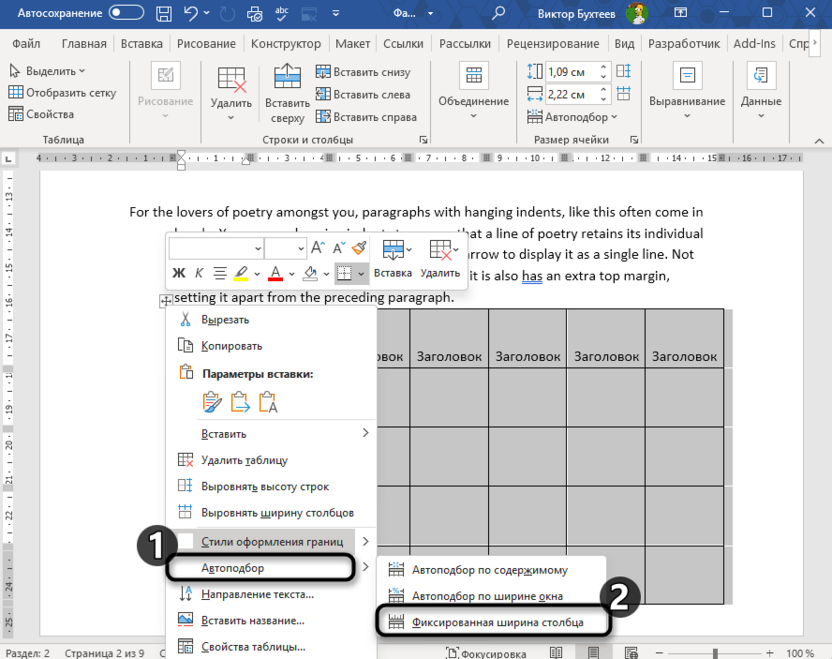Open the Выделить dropdown
Viewport: 832px width, 659px height.
click(47, 71)
